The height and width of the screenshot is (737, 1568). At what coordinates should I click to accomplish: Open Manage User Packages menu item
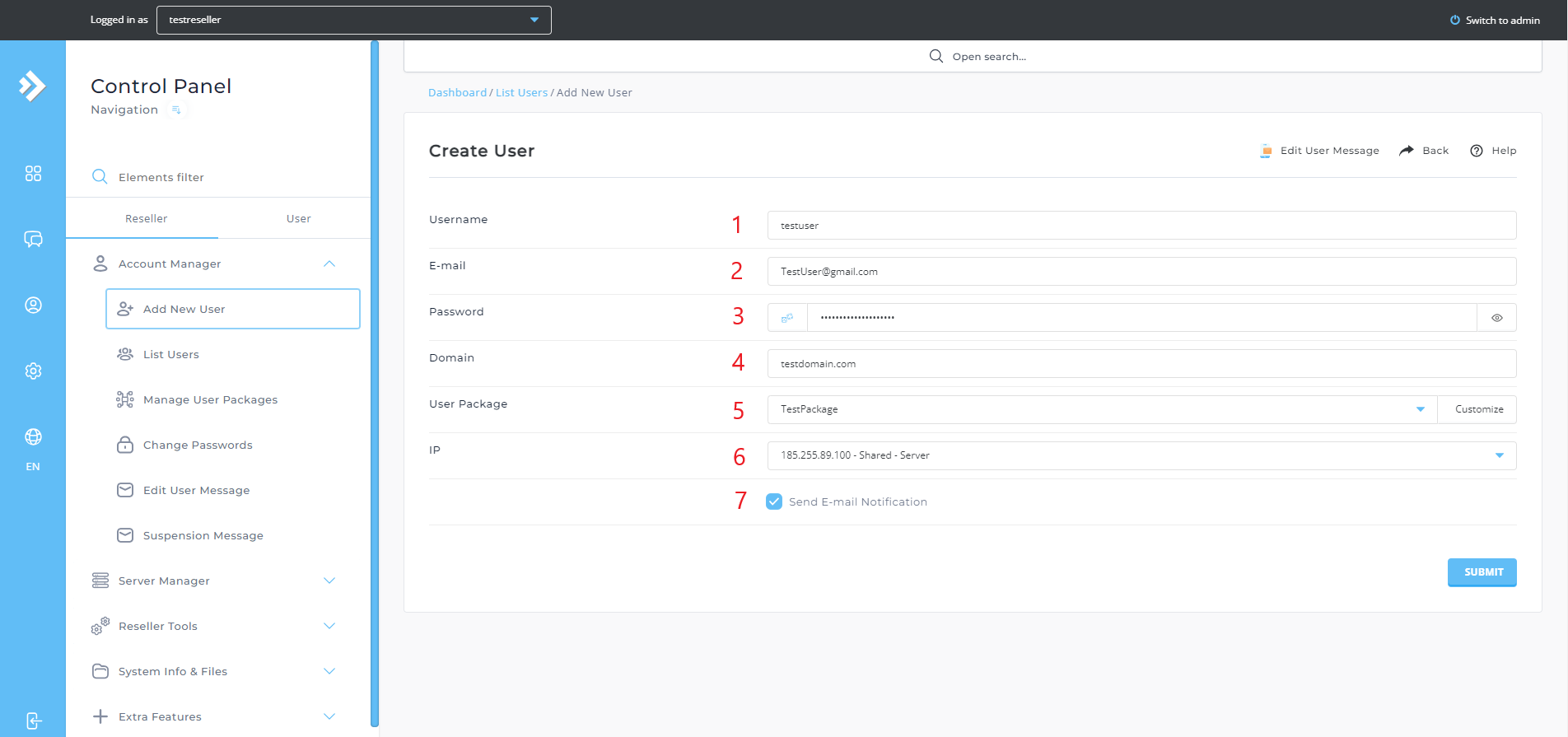(x=210, y=399)
